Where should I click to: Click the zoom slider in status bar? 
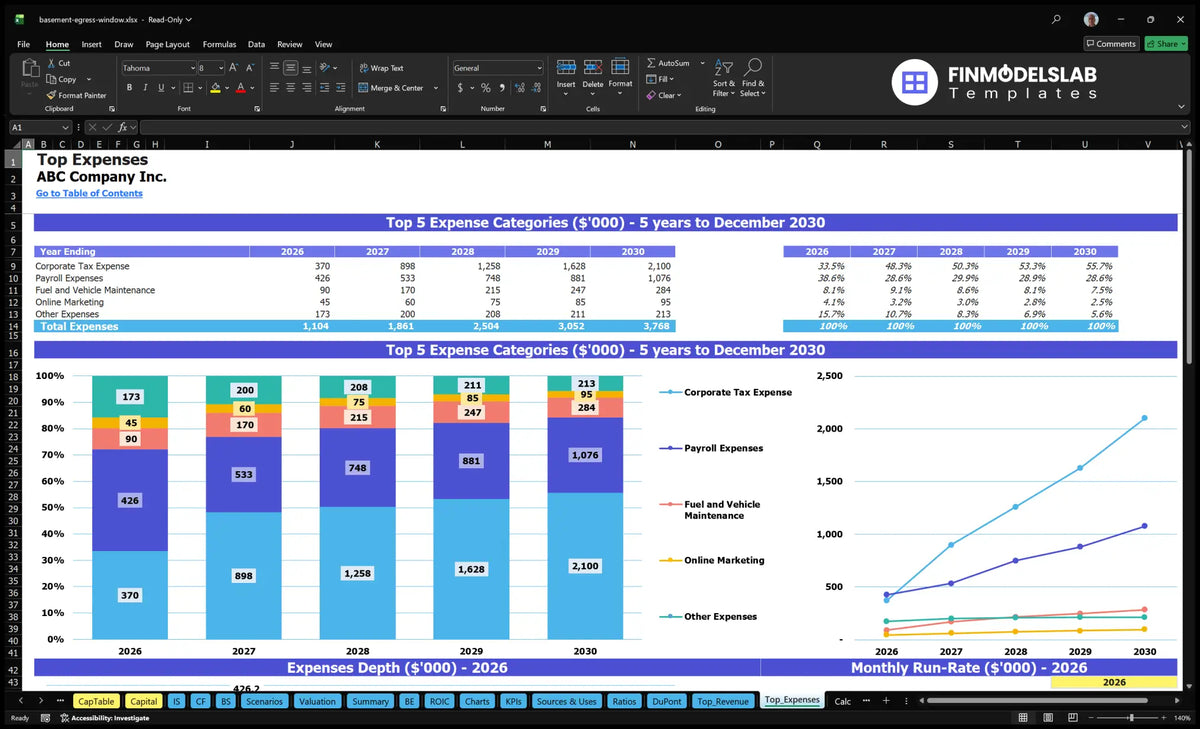pyautogui.click(x=1131, y=718)
